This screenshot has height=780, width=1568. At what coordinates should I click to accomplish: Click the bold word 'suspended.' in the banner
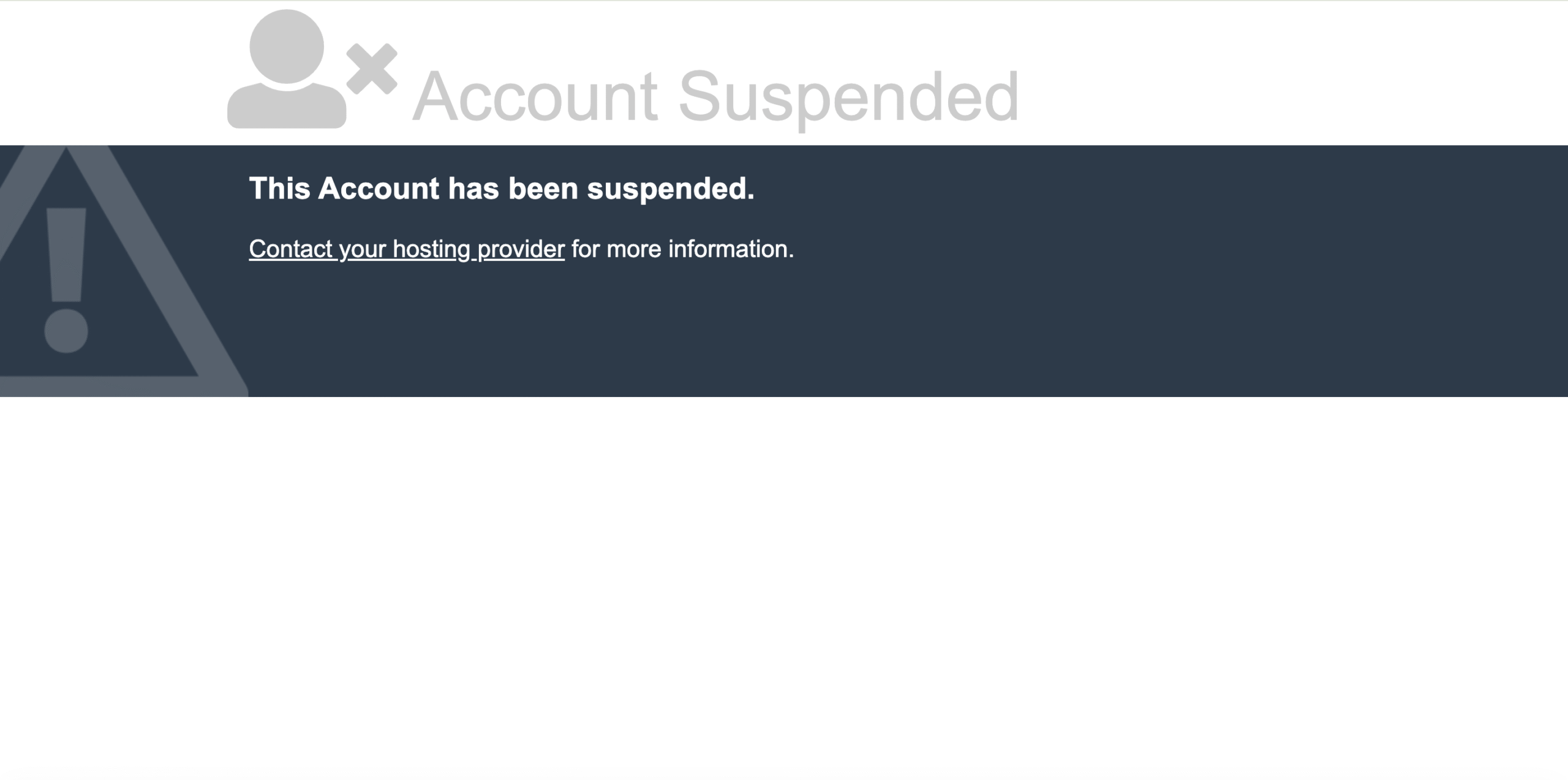[x=671, y=188]
